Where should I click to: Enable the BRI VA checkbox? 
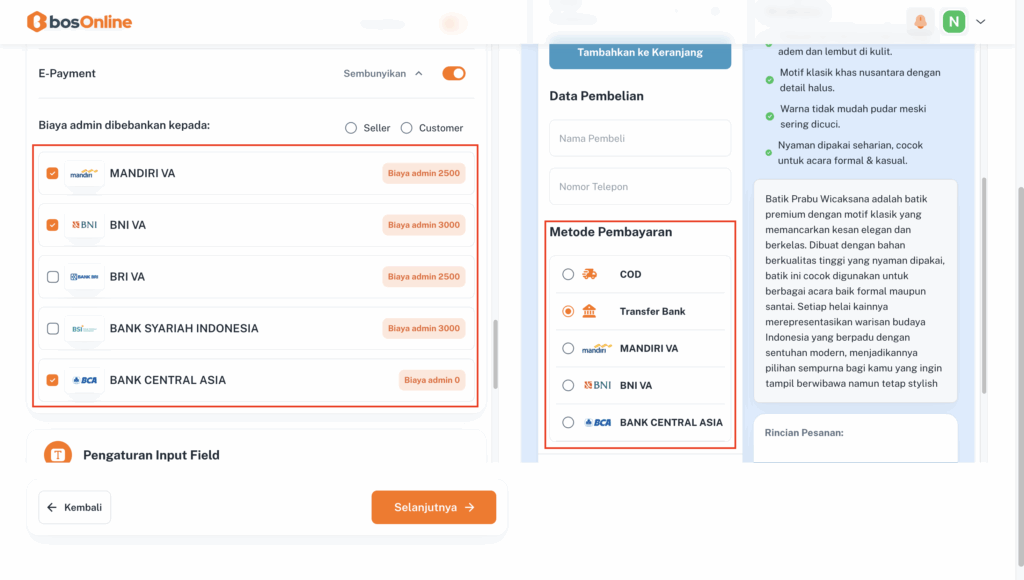coord(53,277)
